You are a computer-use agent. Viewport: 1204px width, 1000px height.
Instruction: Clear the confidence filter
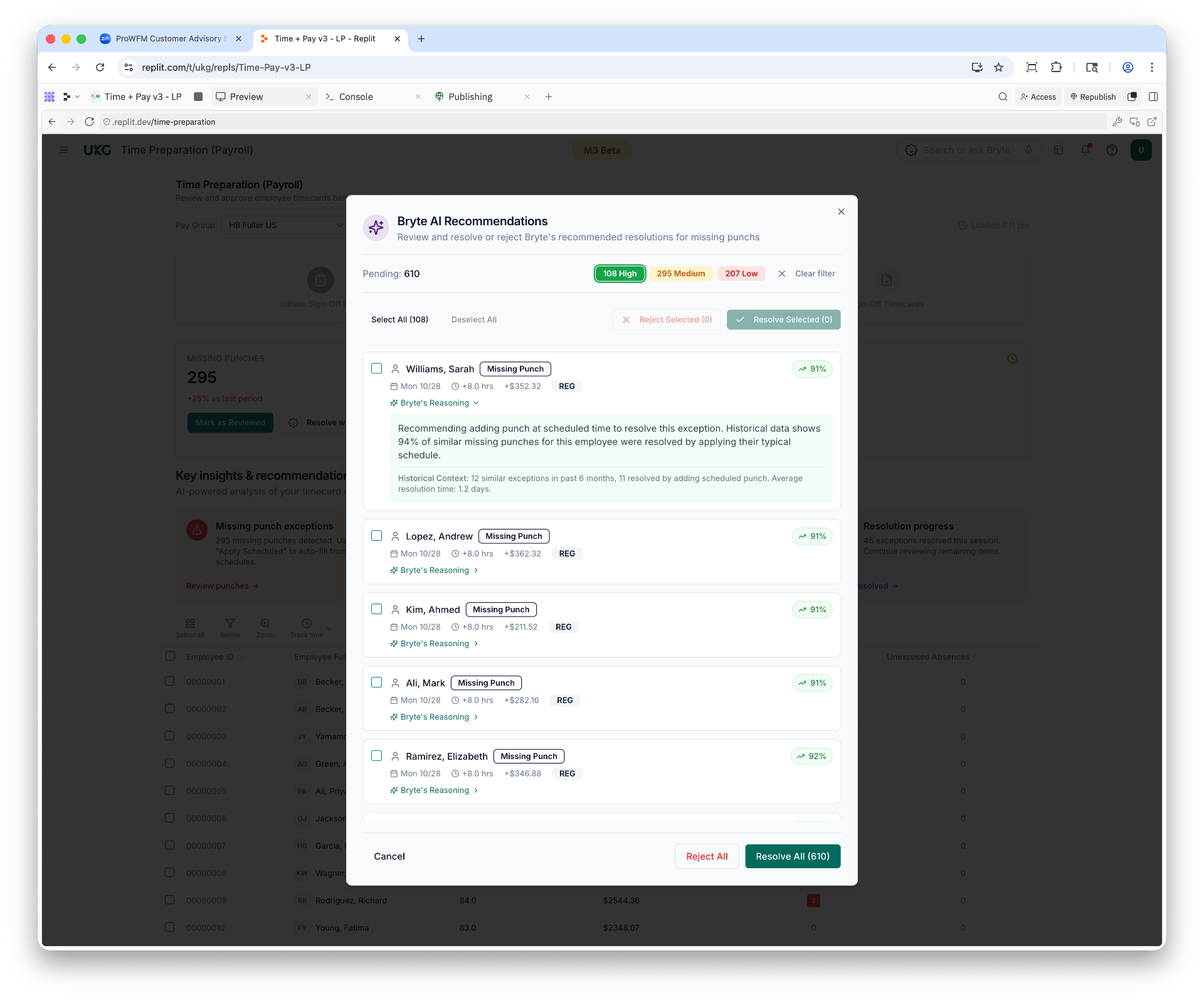(806, 274)
